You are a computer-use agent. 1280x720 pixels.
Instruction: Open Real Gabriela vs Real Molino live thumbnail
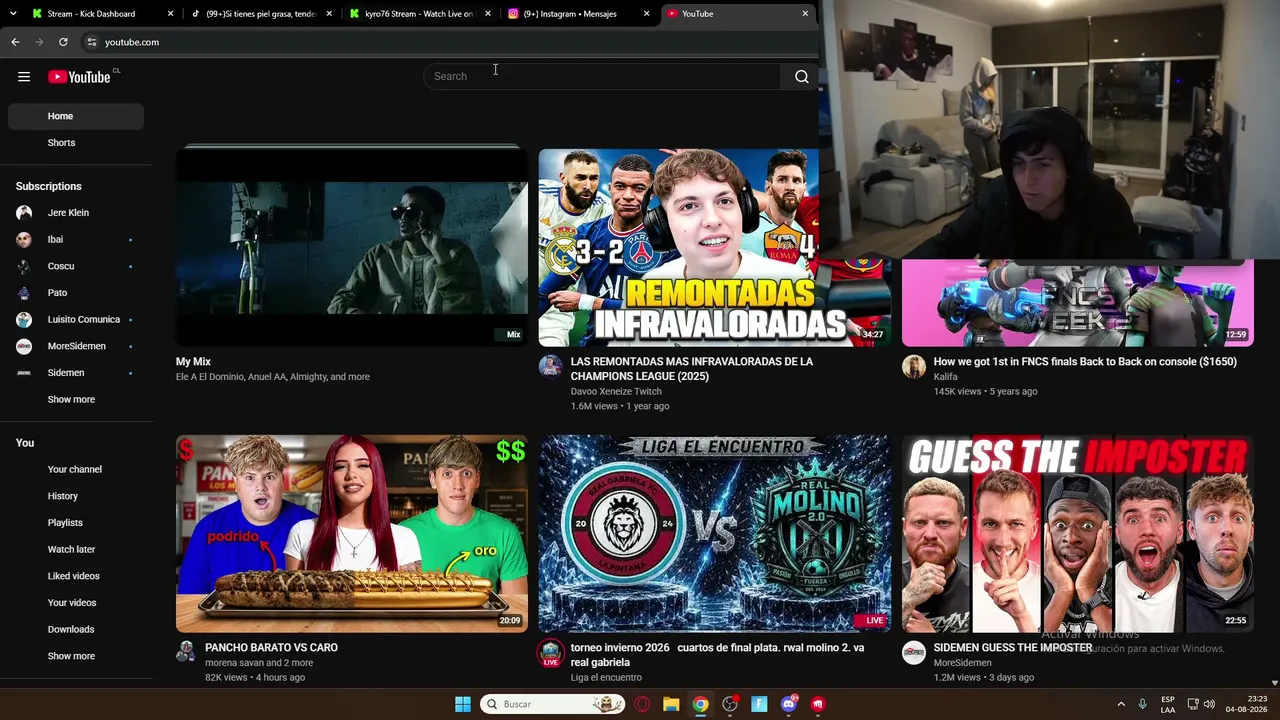tap(714, 533)
